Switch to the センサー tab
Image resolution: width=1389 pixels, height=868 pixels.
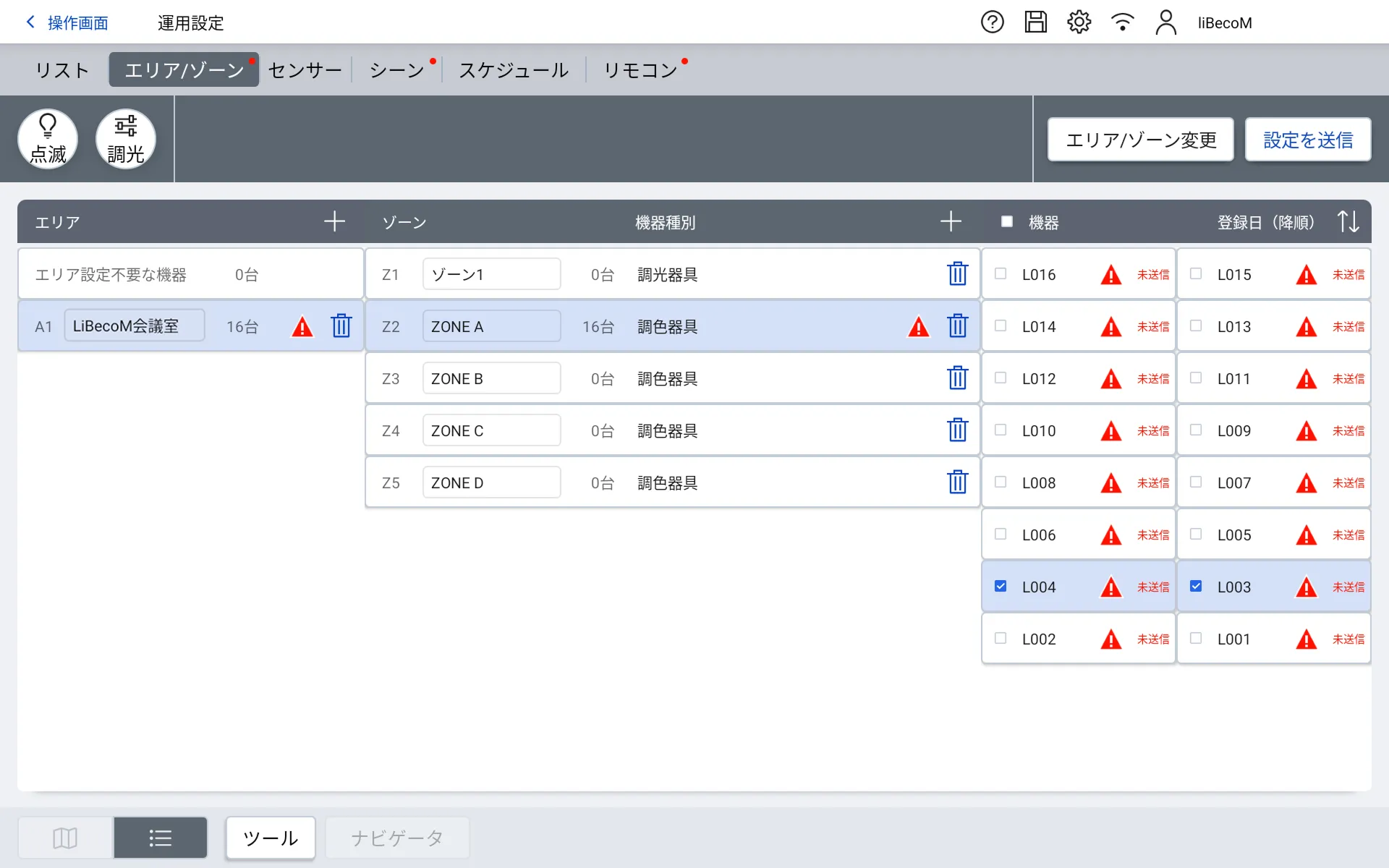[x=305, y=70]
